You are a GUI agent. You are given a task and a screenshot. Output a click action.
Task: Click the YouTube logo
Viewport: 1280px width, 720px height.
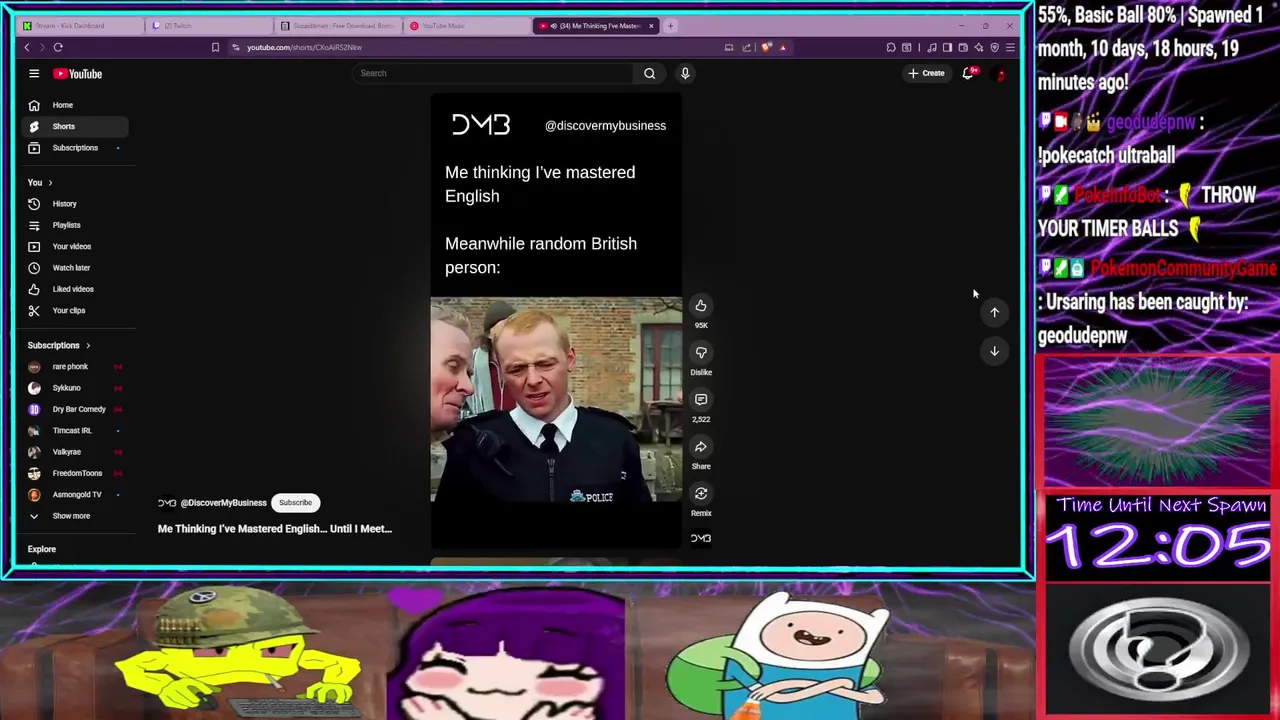pyautogui.click(x=78, y=73)
